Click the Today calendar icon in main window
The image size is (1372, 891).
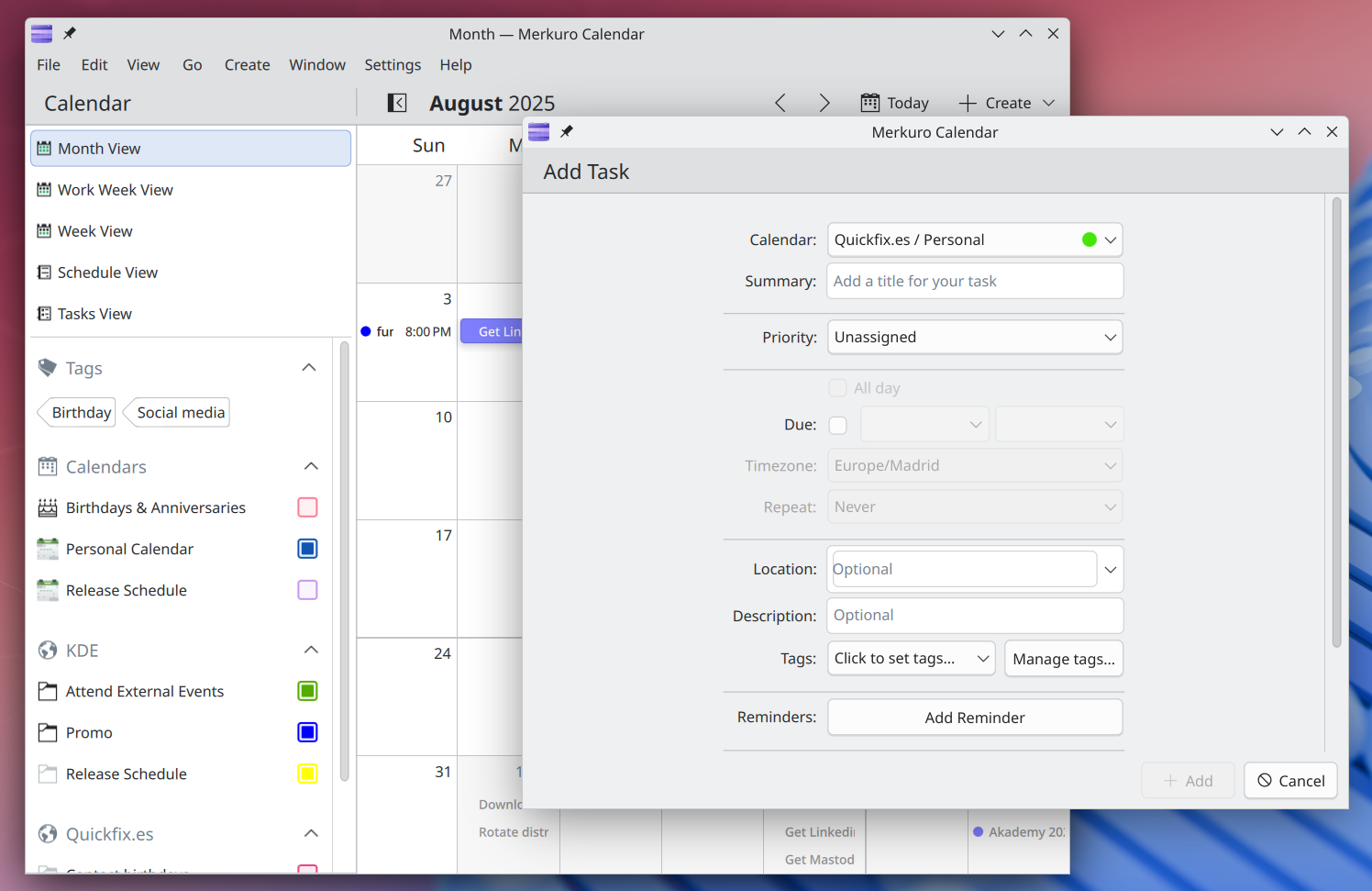(x=869, y=103)
